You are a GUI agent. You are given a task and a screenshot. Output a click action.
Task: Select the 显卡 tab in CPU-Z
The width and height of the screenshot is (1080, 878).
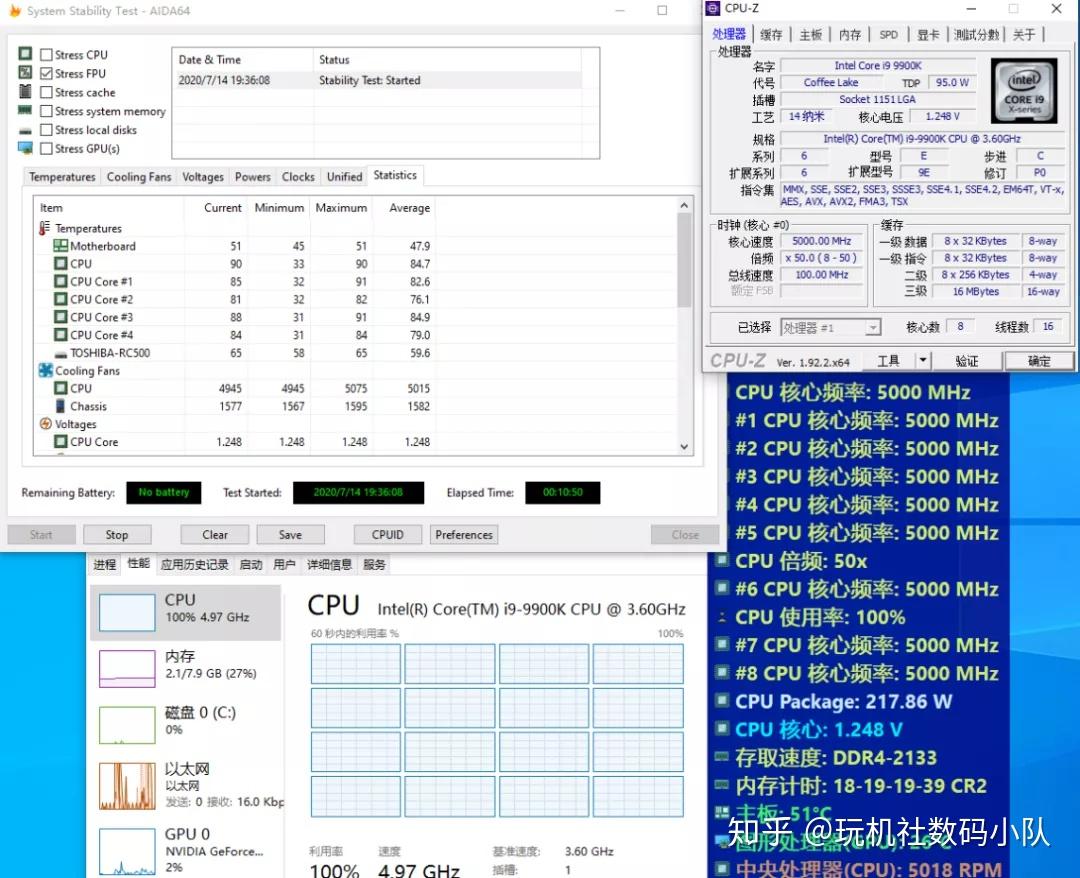pyautogui.click(x=928, y=34)
